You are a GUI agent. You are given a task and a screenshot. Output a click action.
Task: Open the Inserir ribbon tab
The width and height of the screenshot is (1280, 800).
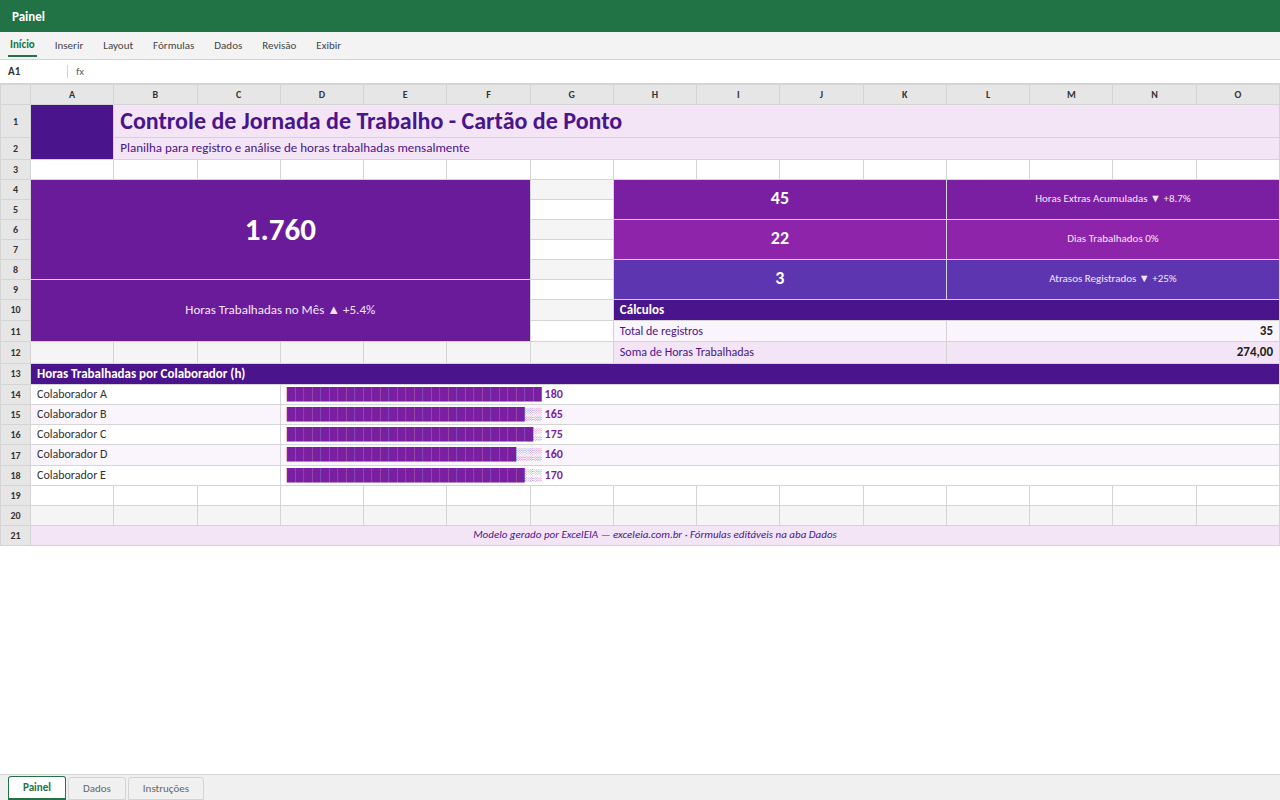69,46
